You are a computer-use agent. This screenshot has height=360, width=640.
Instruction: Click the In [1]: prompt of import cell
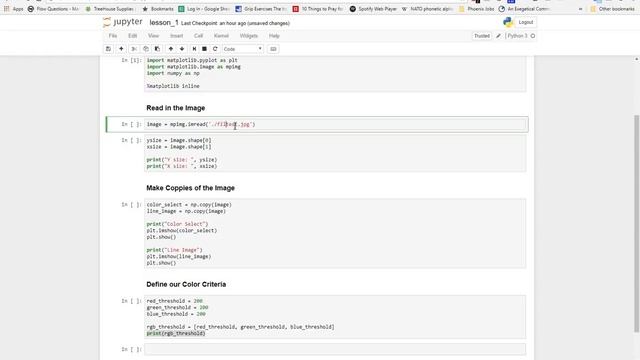click(x=131, y=60)
